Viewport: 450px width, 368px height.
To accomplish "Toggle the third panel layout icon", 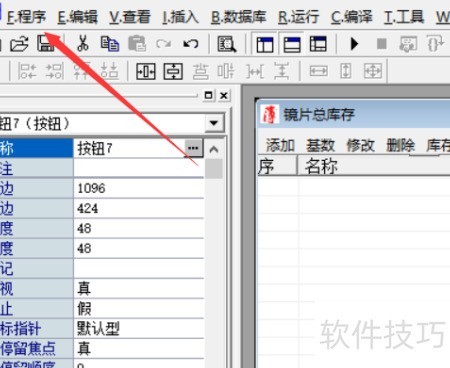I will click(318, 44).
